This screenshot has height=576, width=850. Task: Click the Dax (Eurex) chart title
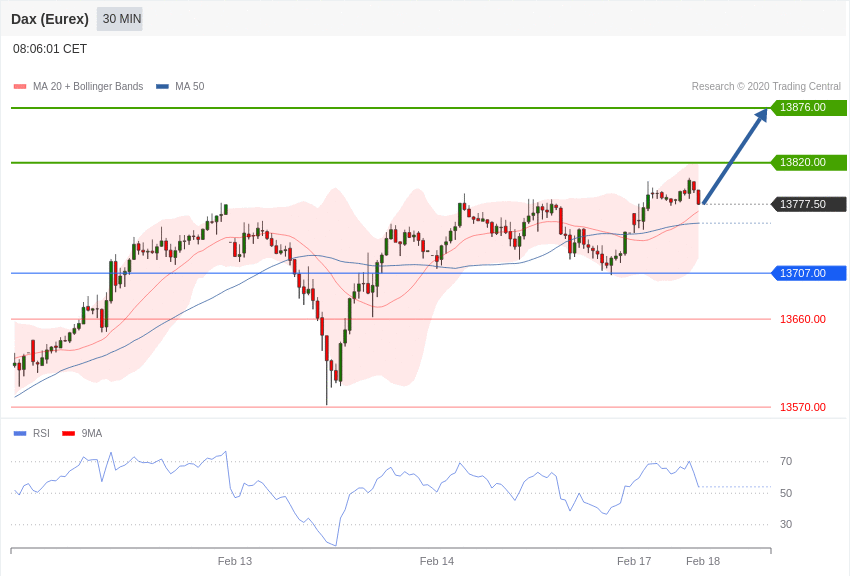coord(50,19)
